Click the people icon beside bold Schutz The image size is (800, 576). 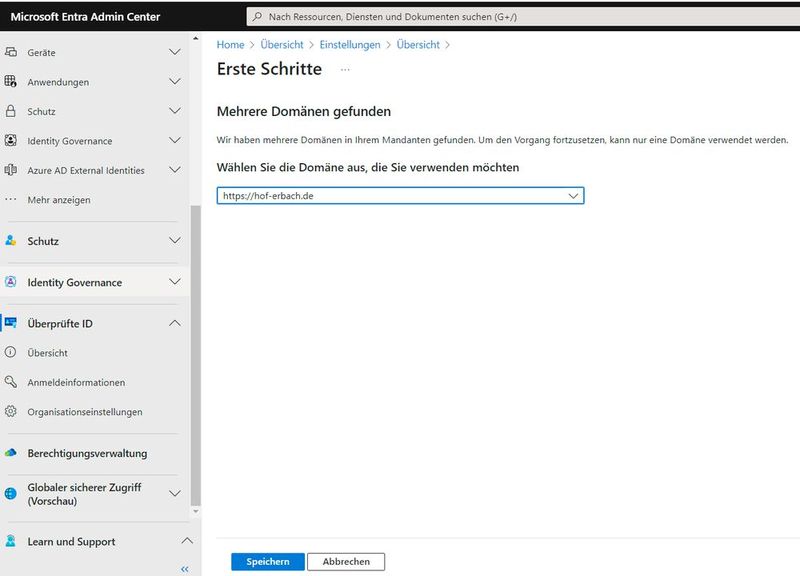pyautogui.click(x=11, y=240)
